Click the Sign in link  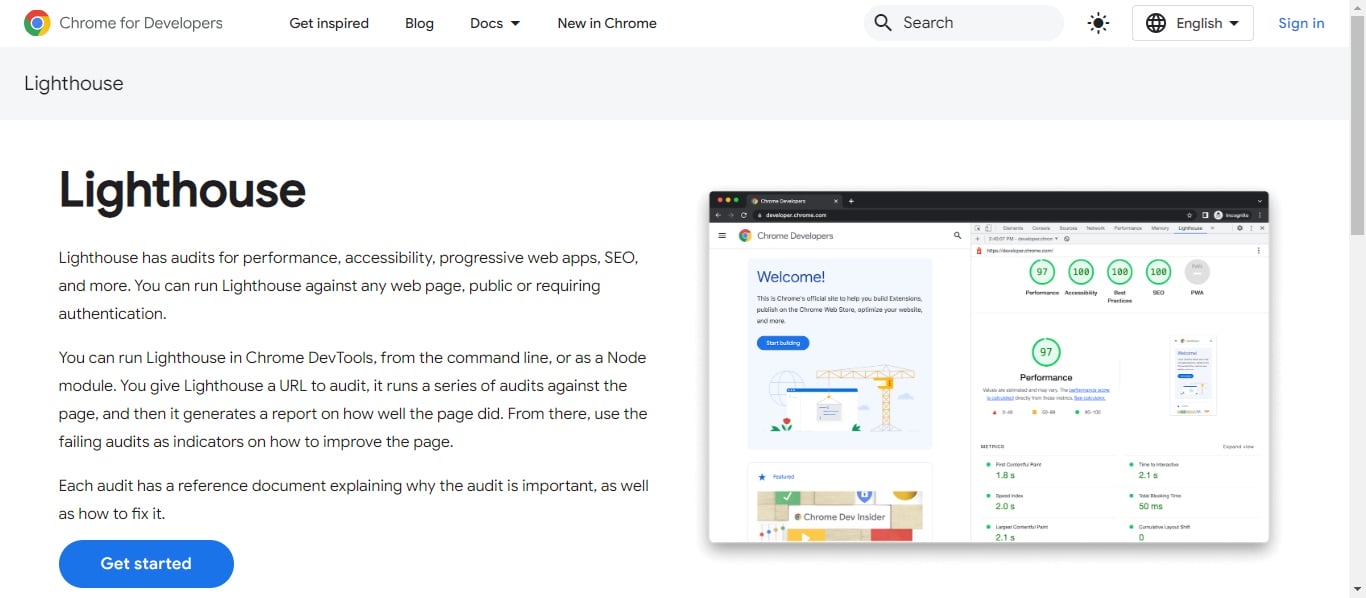(x=1301, y=23)
